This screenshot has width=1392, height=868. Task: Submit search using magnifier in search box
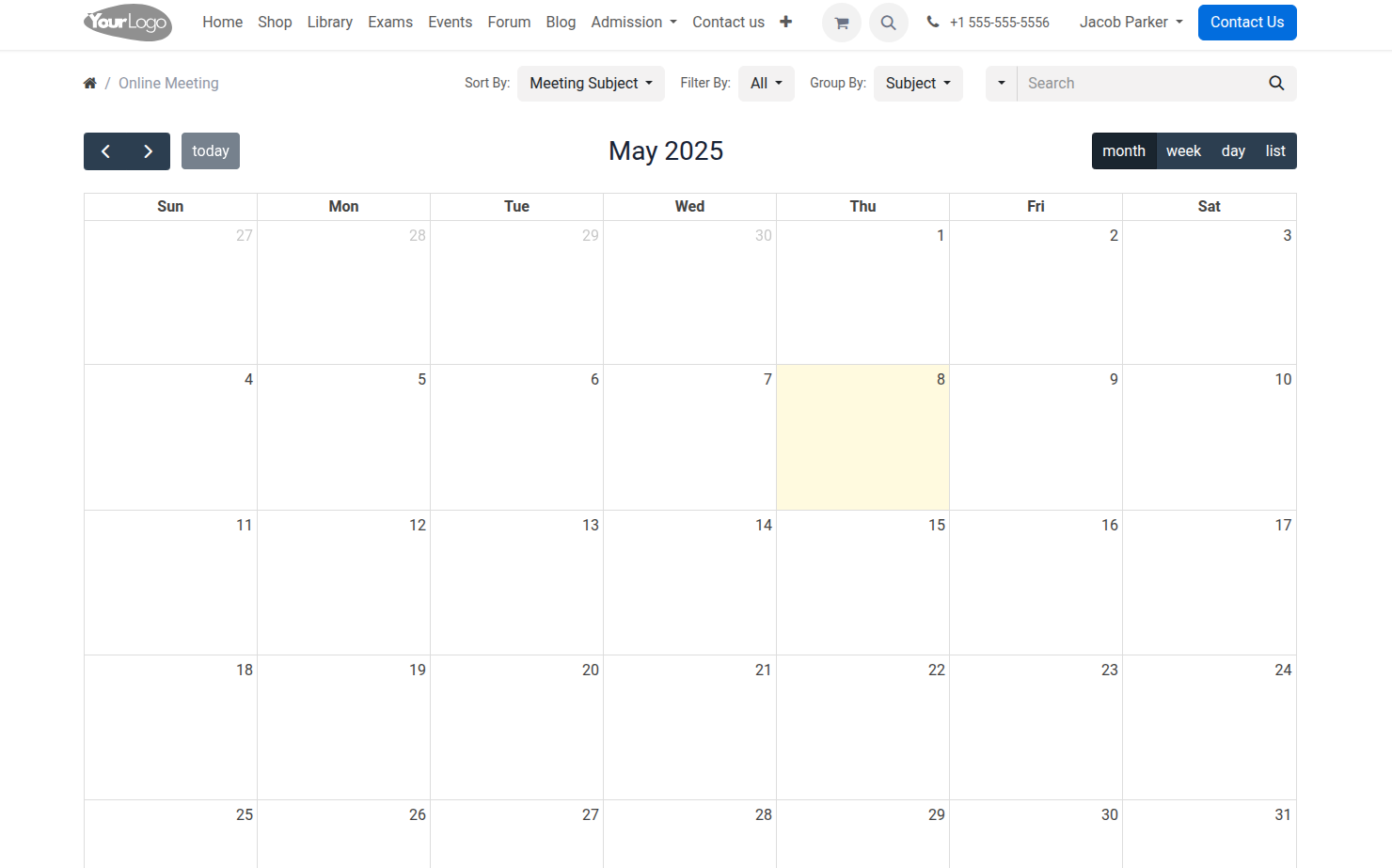pyautogui.click(x=1275, y=84)
